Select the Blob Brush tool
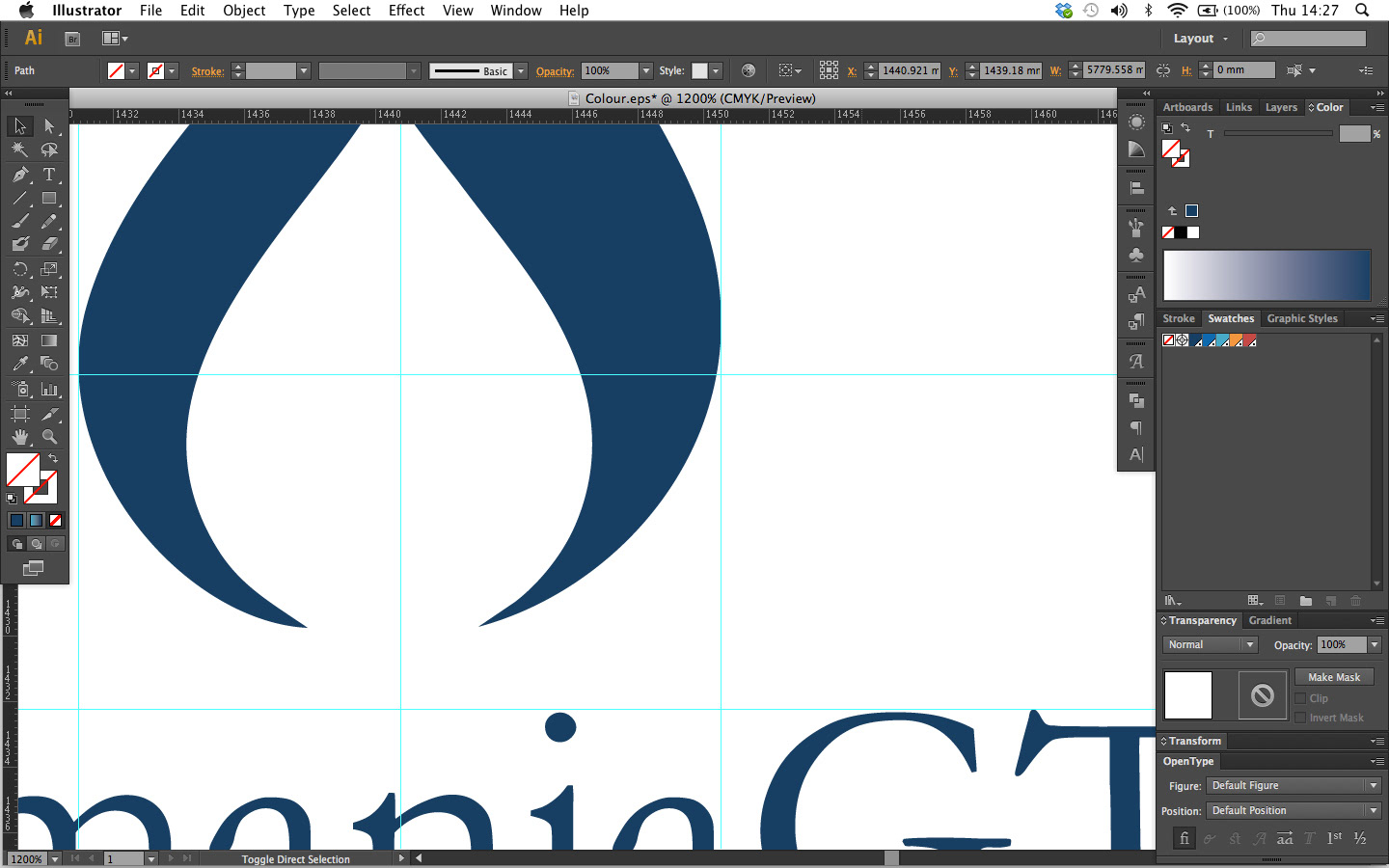The image size is (1389, 868). click(x=19, y=244)
